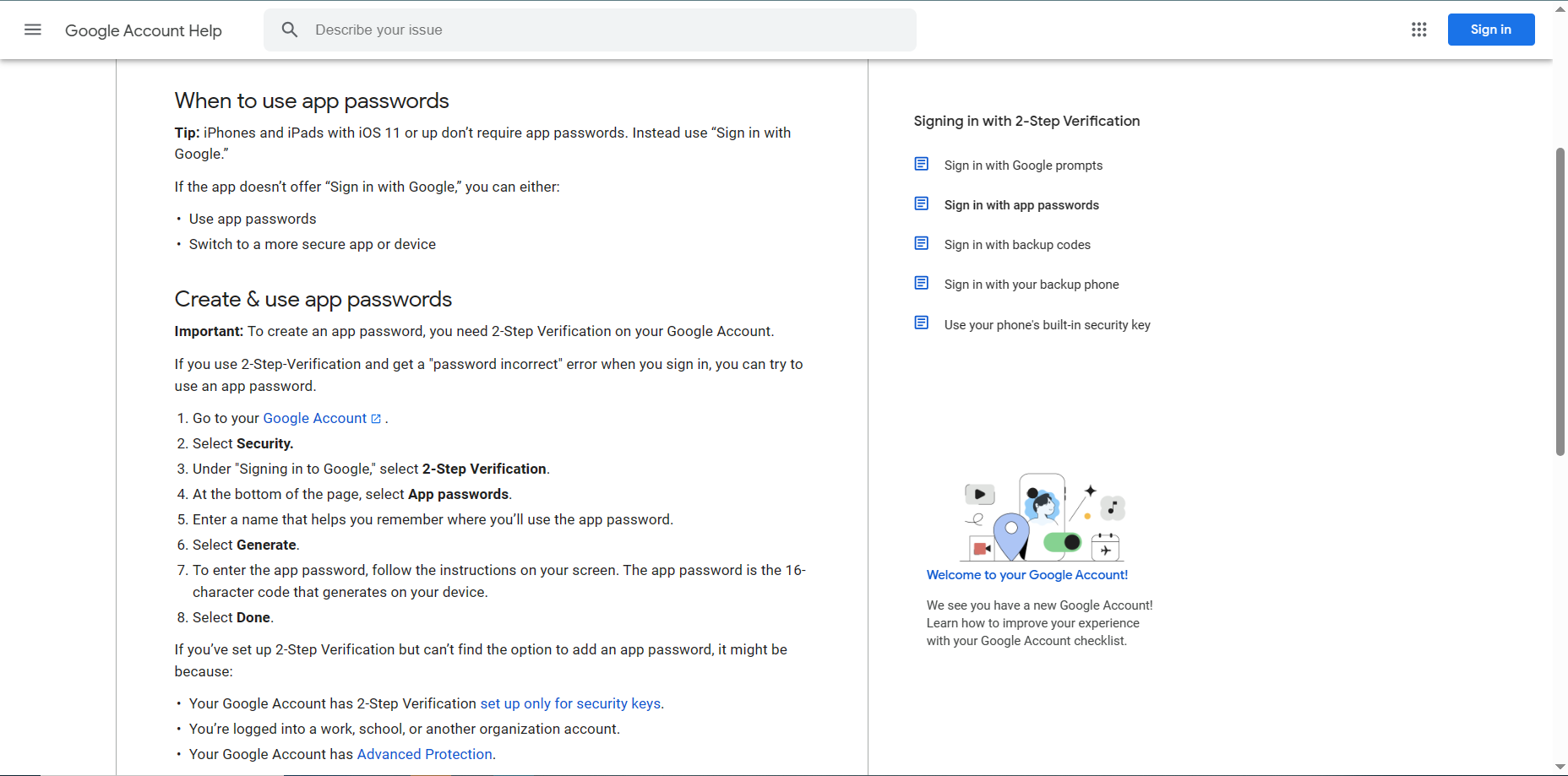1568x776 pixels.
Task: Click the 'Use app passwords' bullet
Action: tap(253, 219)
